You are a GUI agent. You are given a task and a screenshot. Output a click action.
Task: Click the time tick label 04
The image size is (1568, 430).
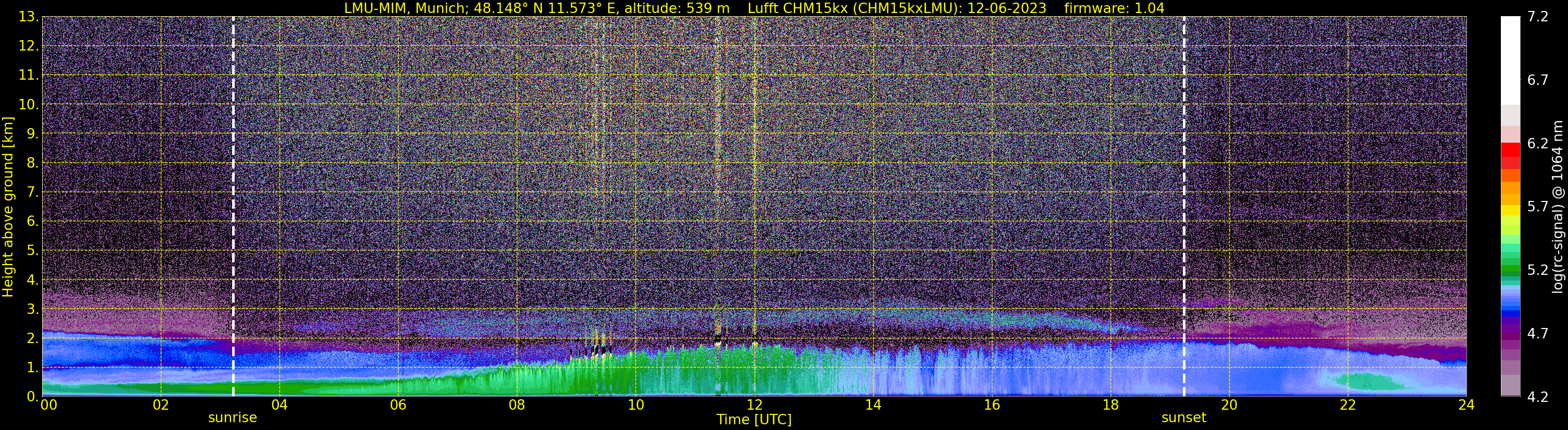pyautogui.click(x=279, y=405)
